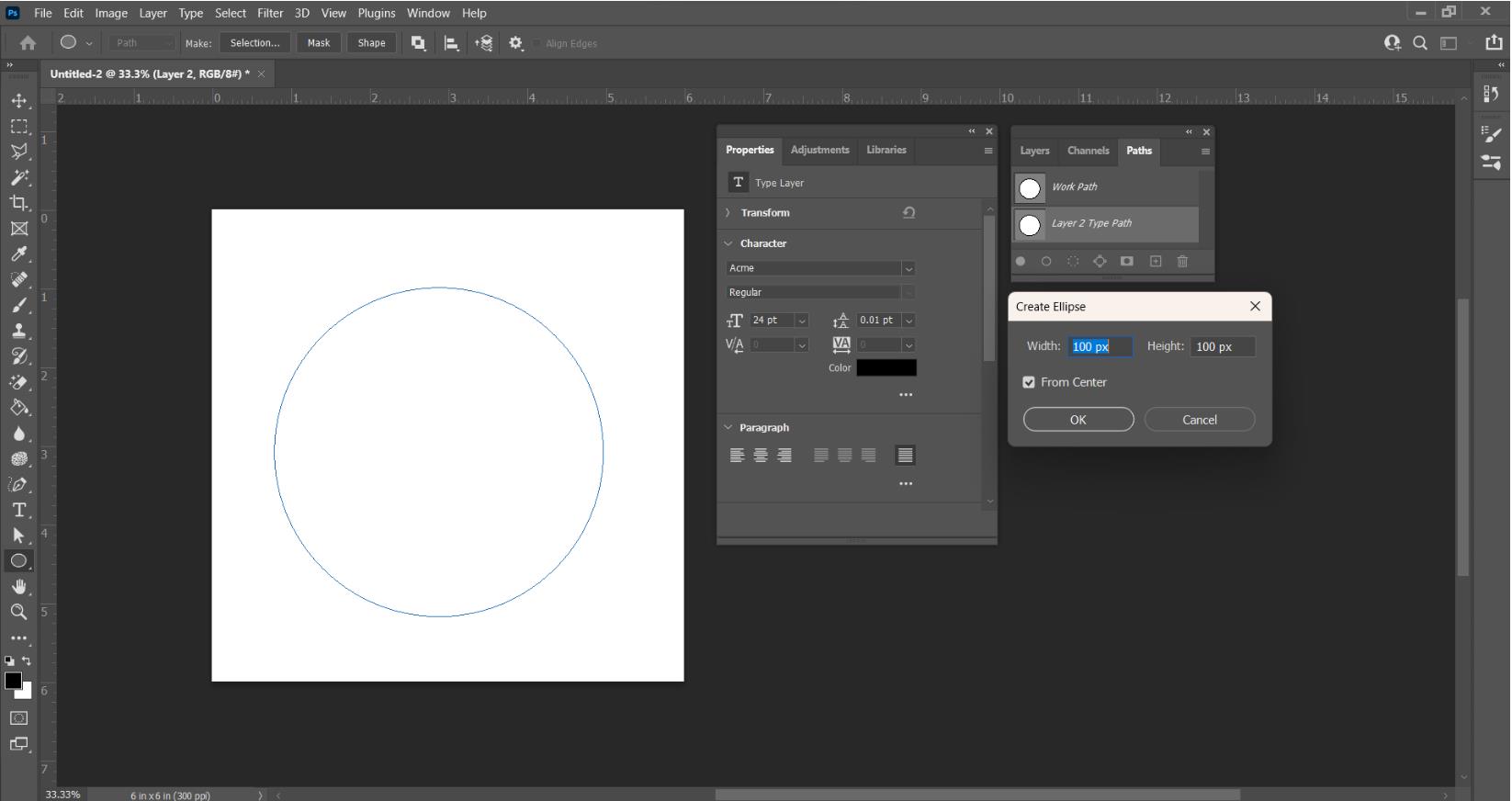
Task: Select the Eyedropper tool
Action: (18, 254)
